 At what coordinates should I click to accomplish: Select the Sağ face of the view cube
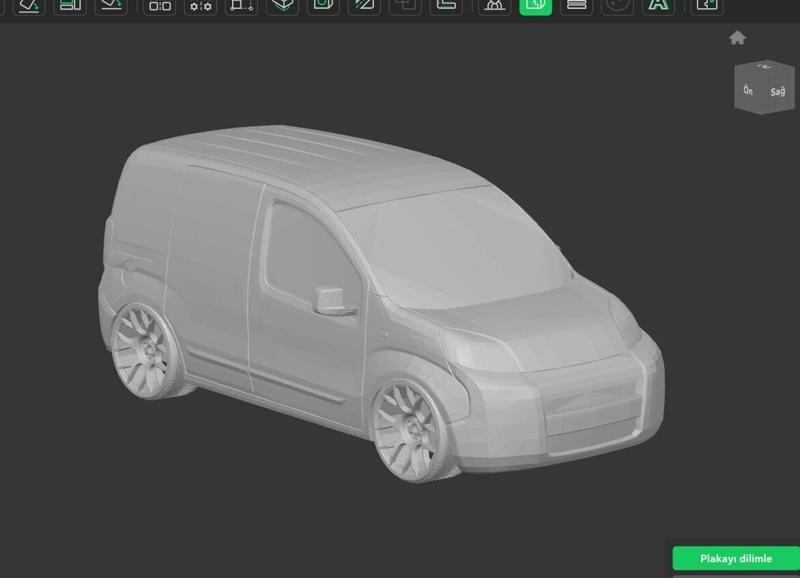click(778, 92)
